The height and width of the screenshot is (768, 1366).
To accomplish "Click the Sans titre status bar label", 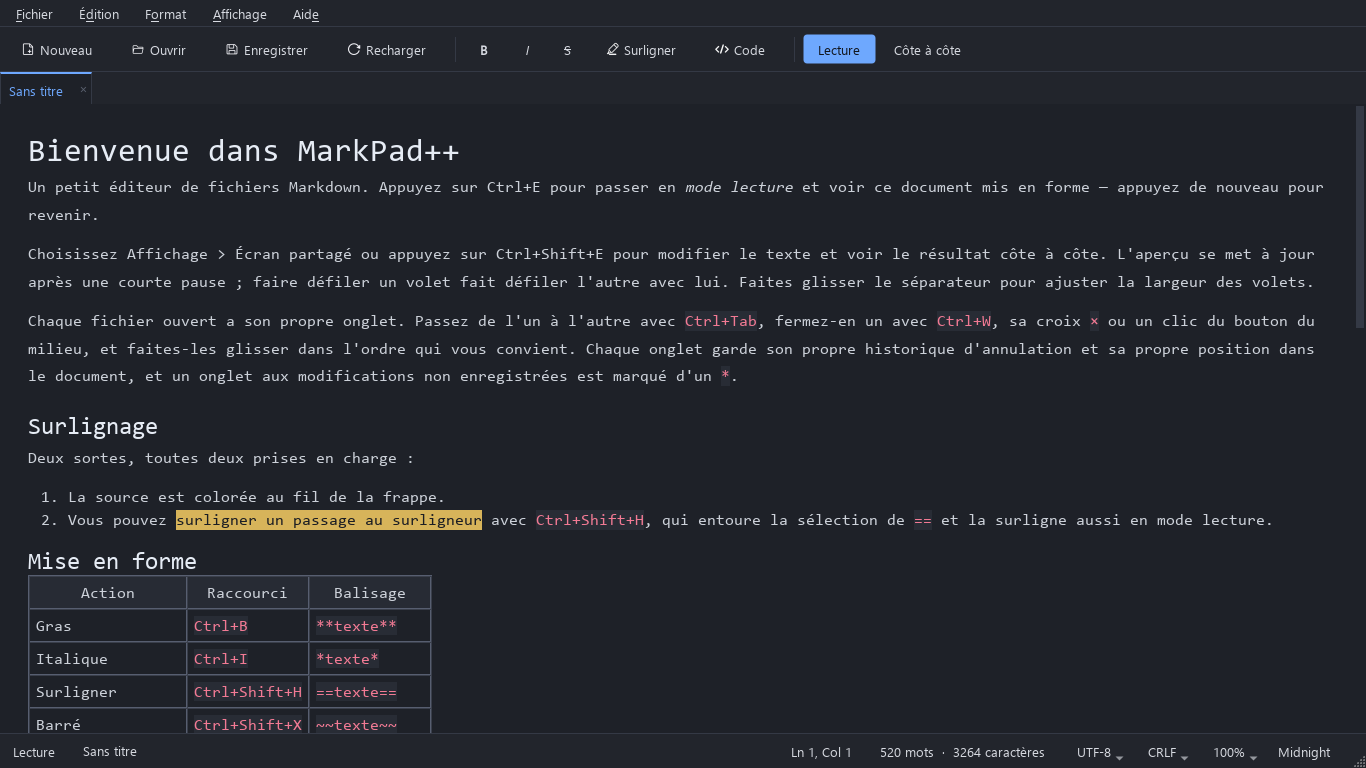I will point(110,752).
